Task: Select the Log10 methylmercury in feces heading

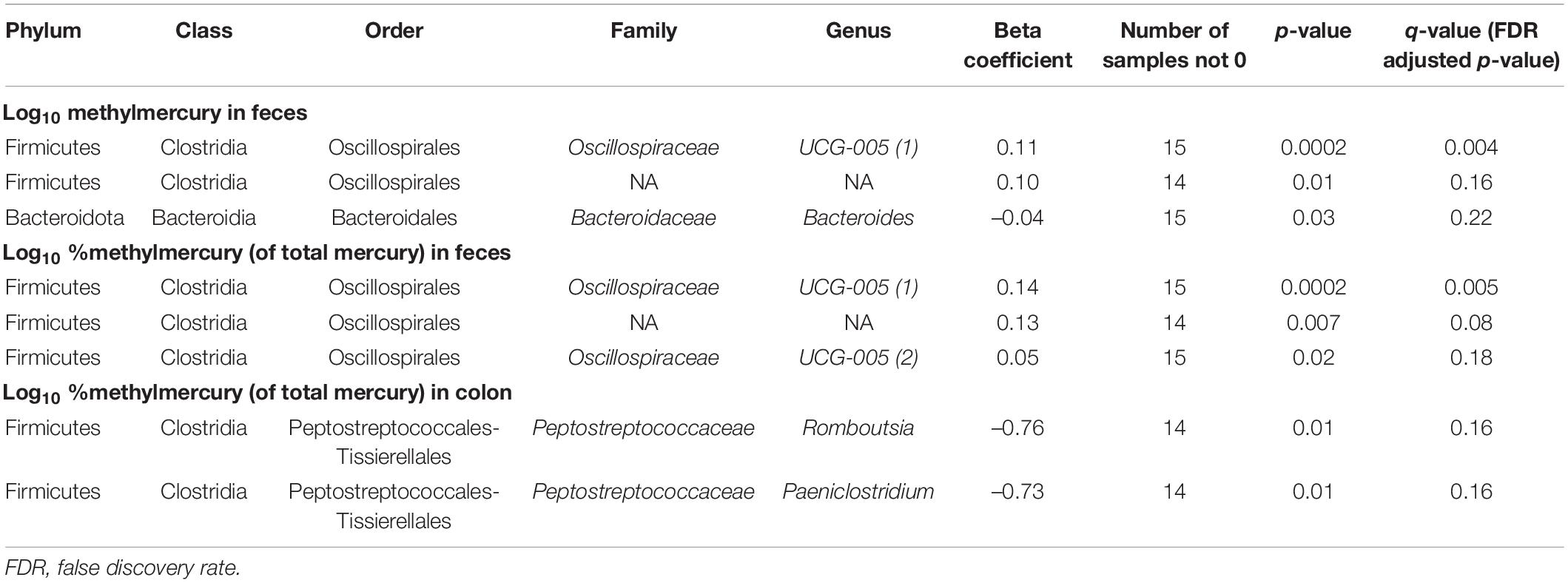Action: 155,114
